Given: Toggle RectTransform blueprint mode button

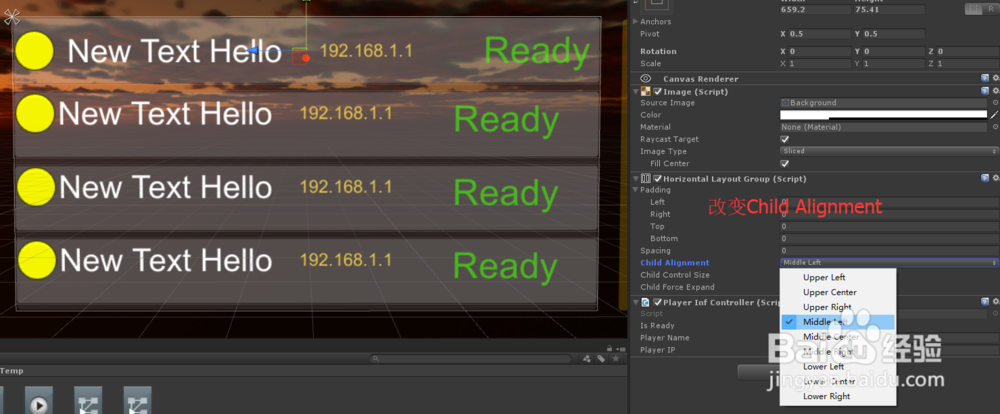Looking at the screenshot, I should pyautogui.click(x=972, y=9).
